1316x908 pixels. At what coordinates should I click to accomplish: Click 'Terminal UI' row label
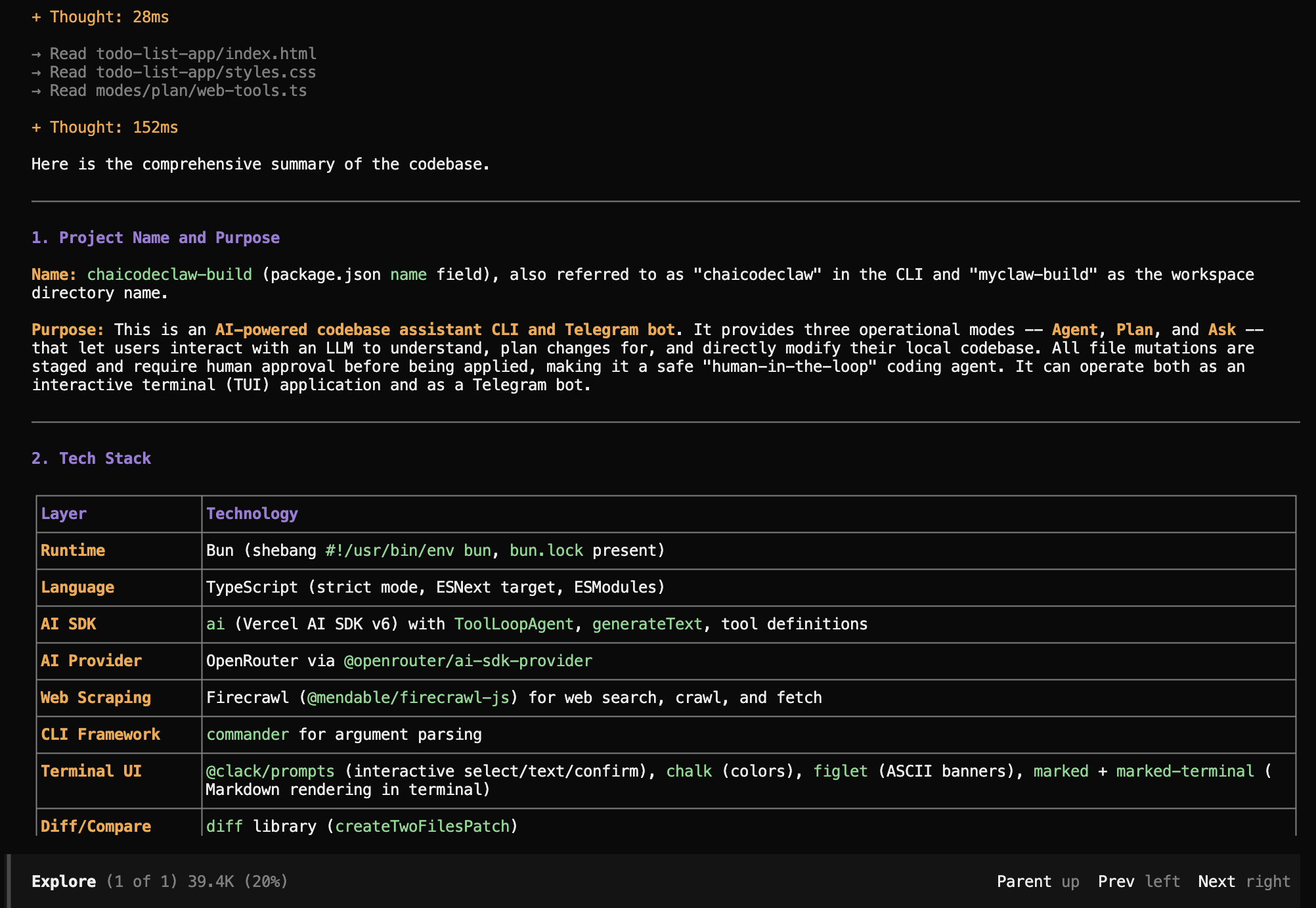91,771
